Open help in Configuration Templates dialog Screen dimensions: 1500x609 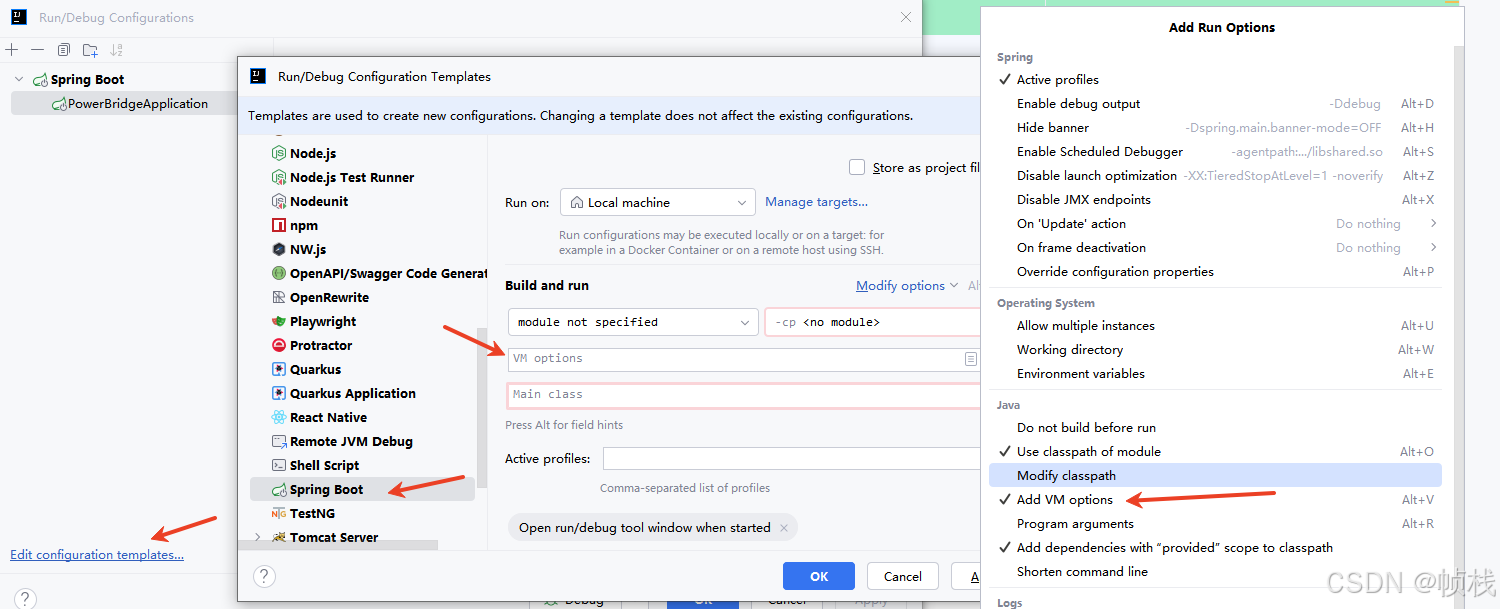point(264,576)
